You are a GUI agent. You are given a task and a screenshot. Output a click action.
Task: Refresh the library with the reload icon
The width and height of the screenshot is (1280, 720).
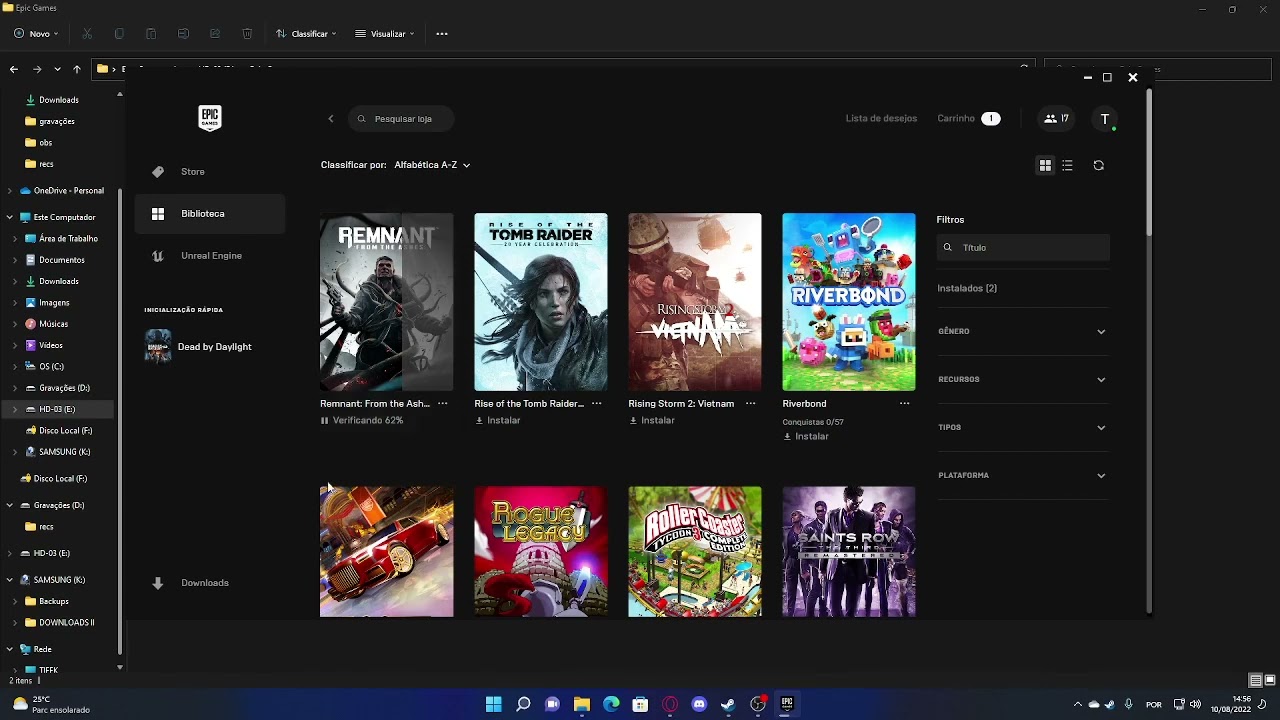(x=1099, y=166)
